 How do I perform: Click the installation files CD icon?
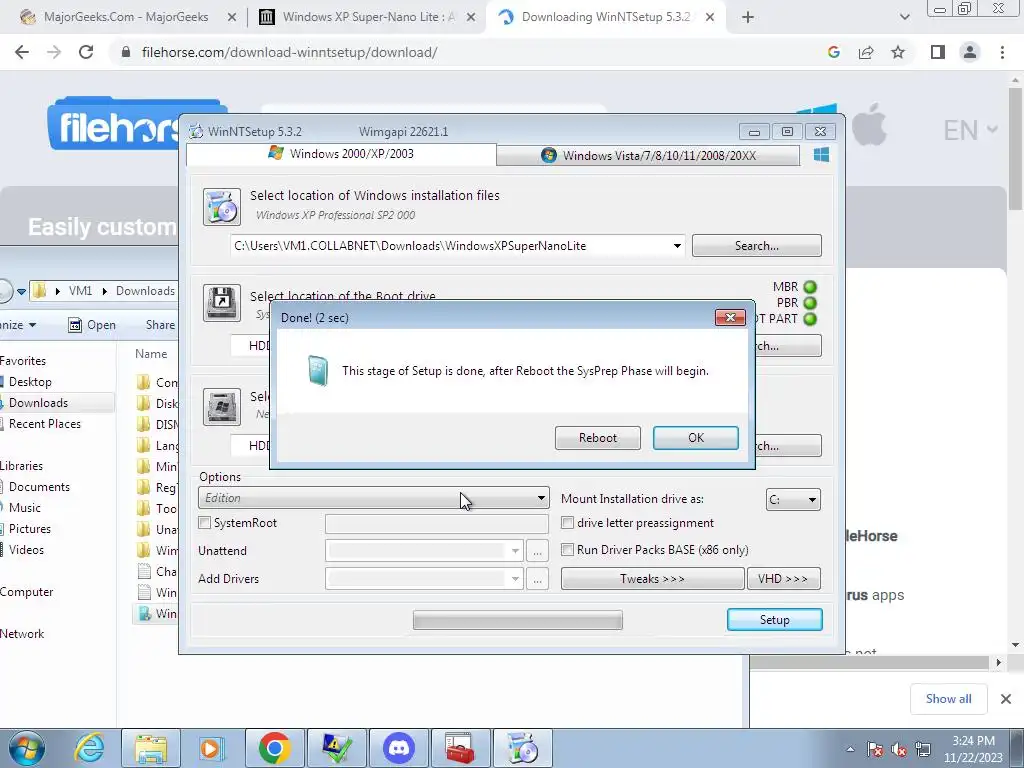221,206
